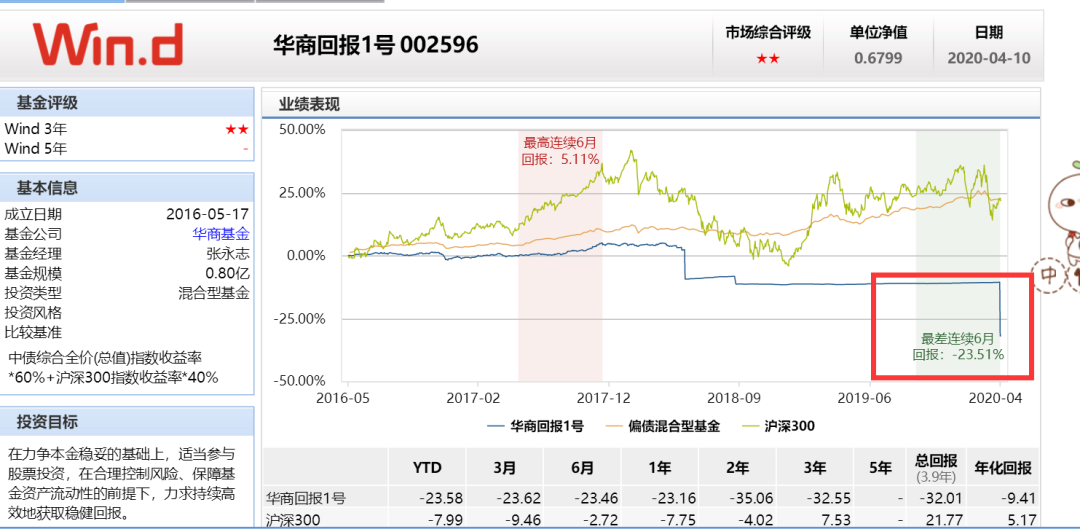Click the 投资类型 value 混合型基金
1080x529 pixels.
214,292
